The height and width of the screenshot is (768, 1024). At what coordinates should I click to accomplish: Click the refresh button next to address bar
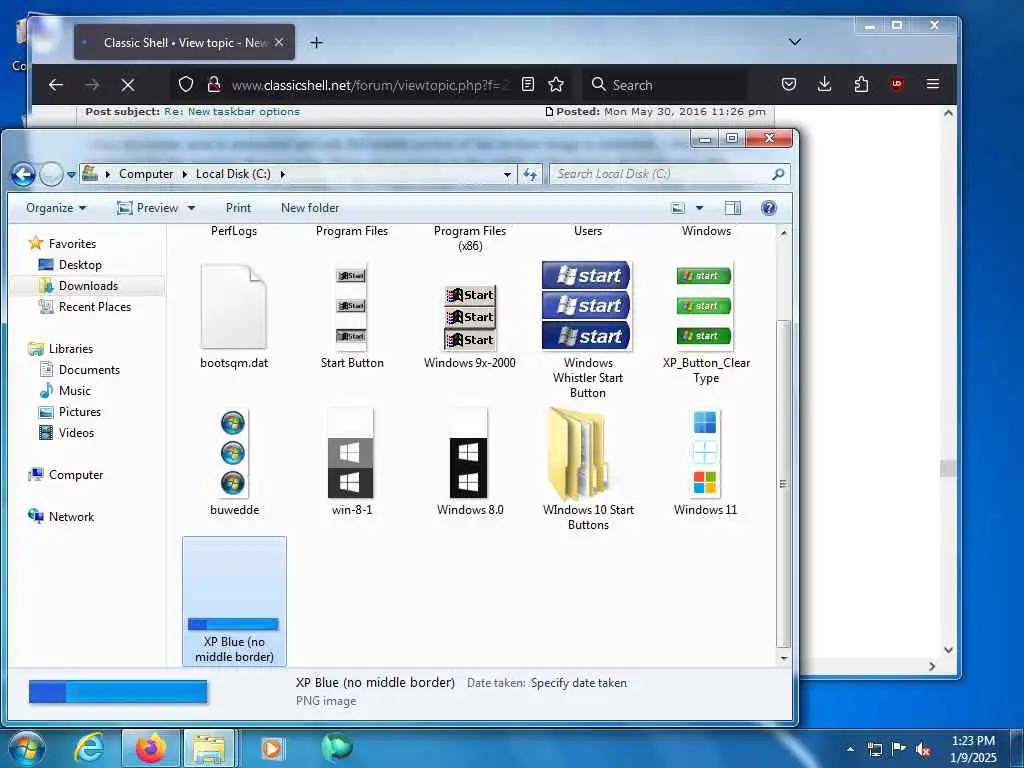(530, 174)
